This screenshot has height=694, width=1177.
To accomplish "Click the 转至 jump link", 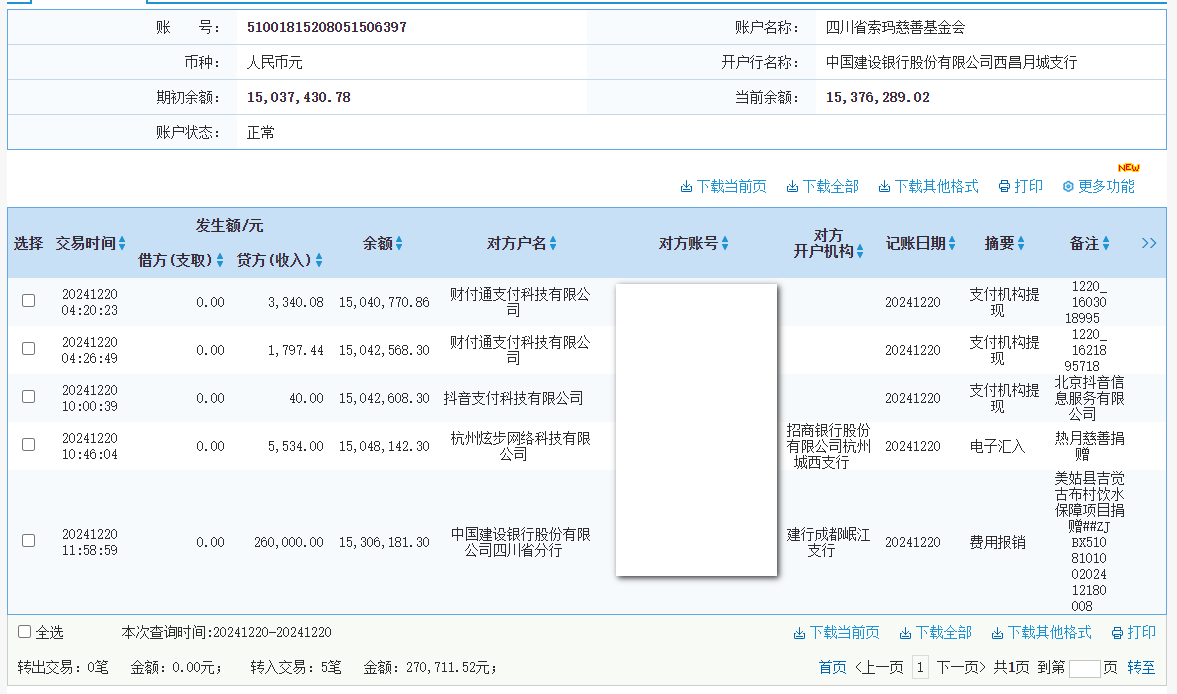I will tap(1141, 668).
